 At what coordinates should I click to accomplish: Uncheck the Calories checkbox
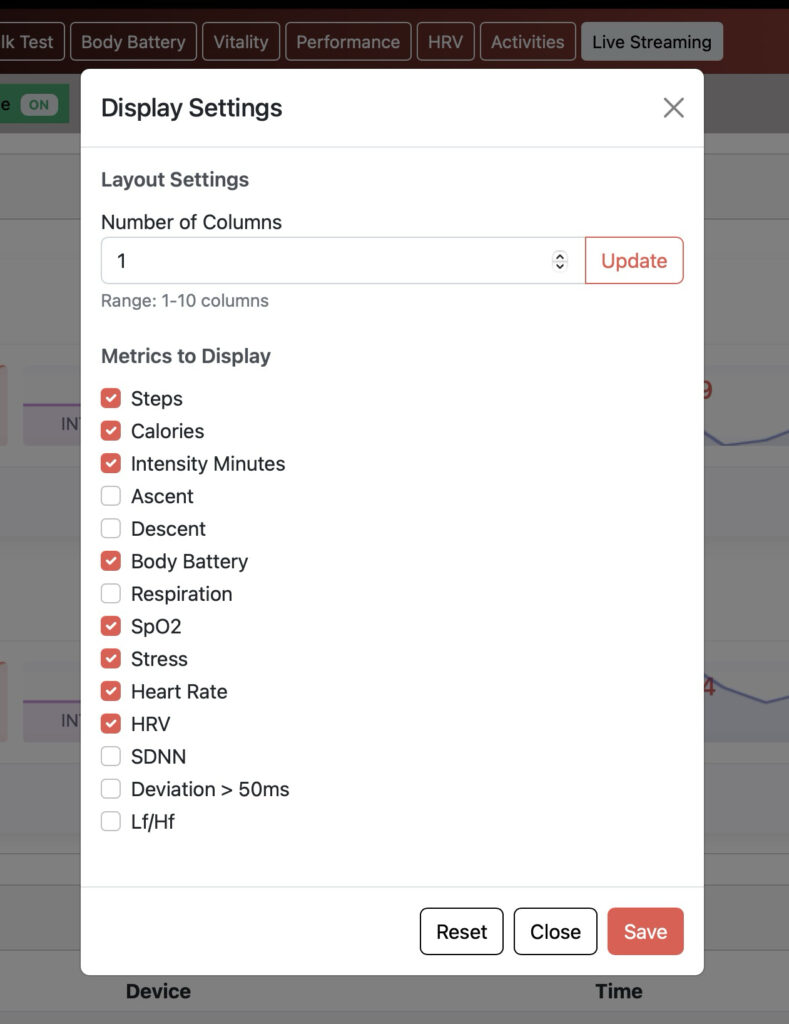pos(111,431)
